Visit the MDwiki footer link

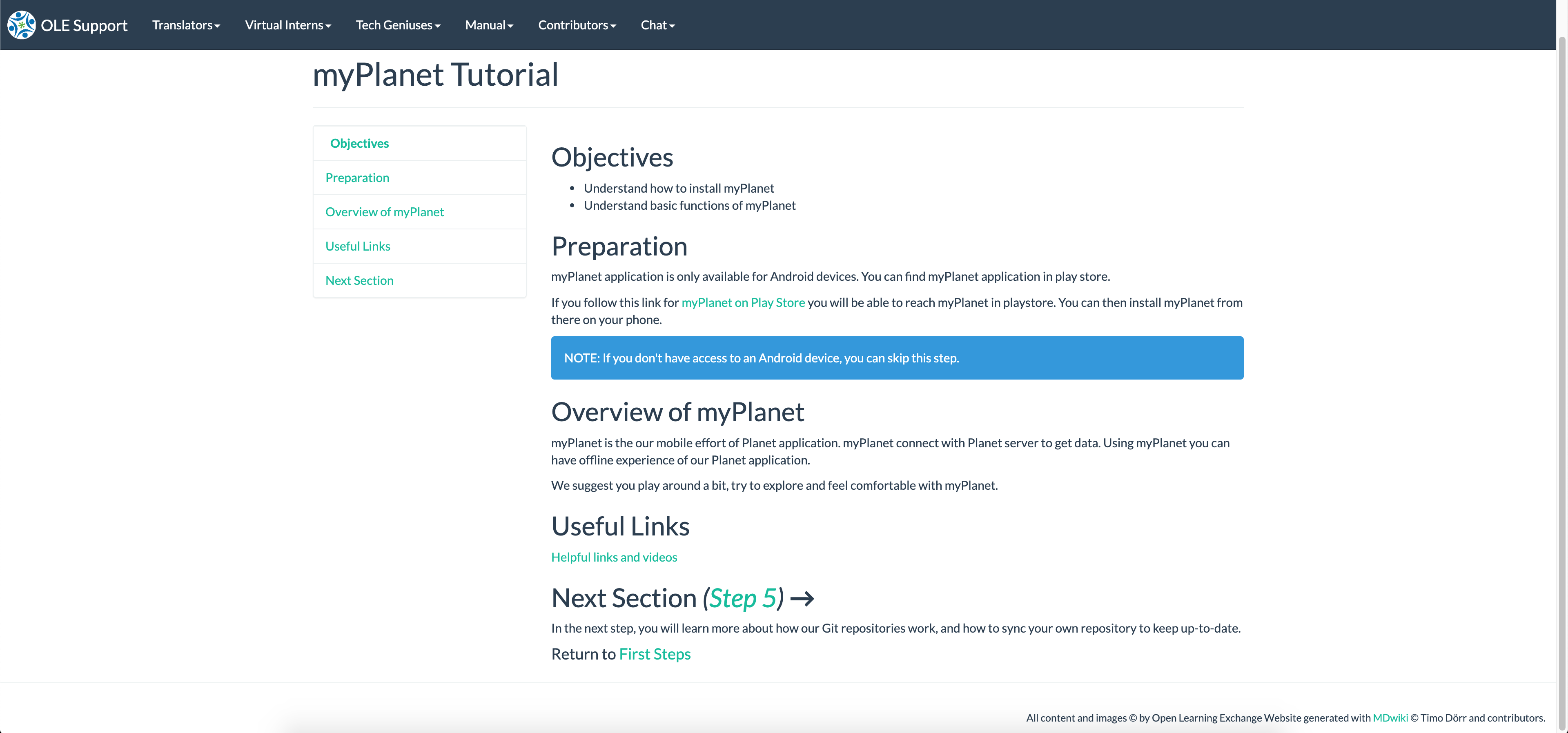1390,718
